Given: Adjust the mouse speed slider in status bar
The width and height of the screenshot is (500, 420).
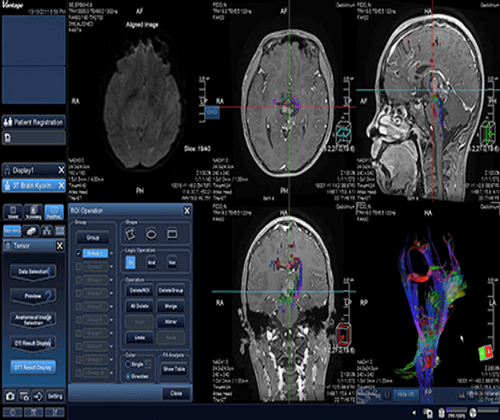Looking at the screenshot, I should 457,410.
